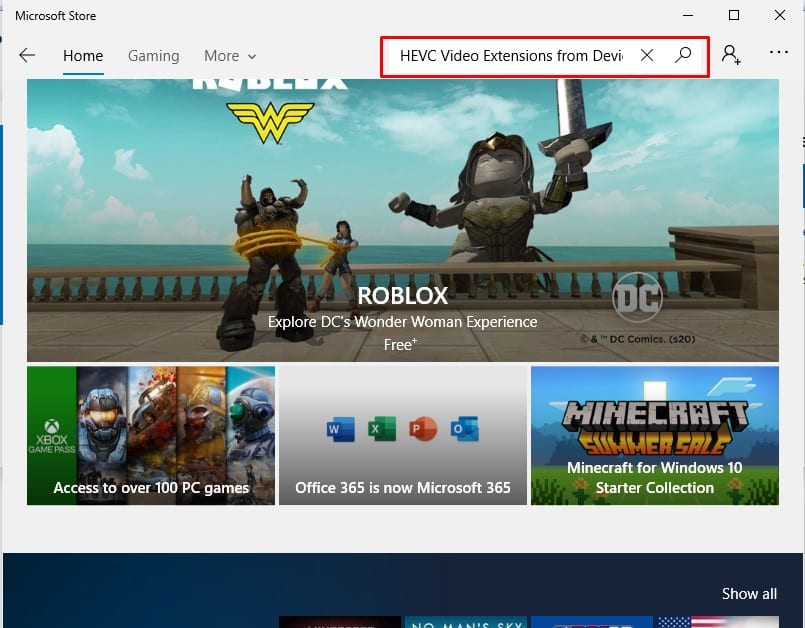This screenshot has width=805, height=628.
Task: Switch to the Home tab
Action: click(x=83, y=55)
